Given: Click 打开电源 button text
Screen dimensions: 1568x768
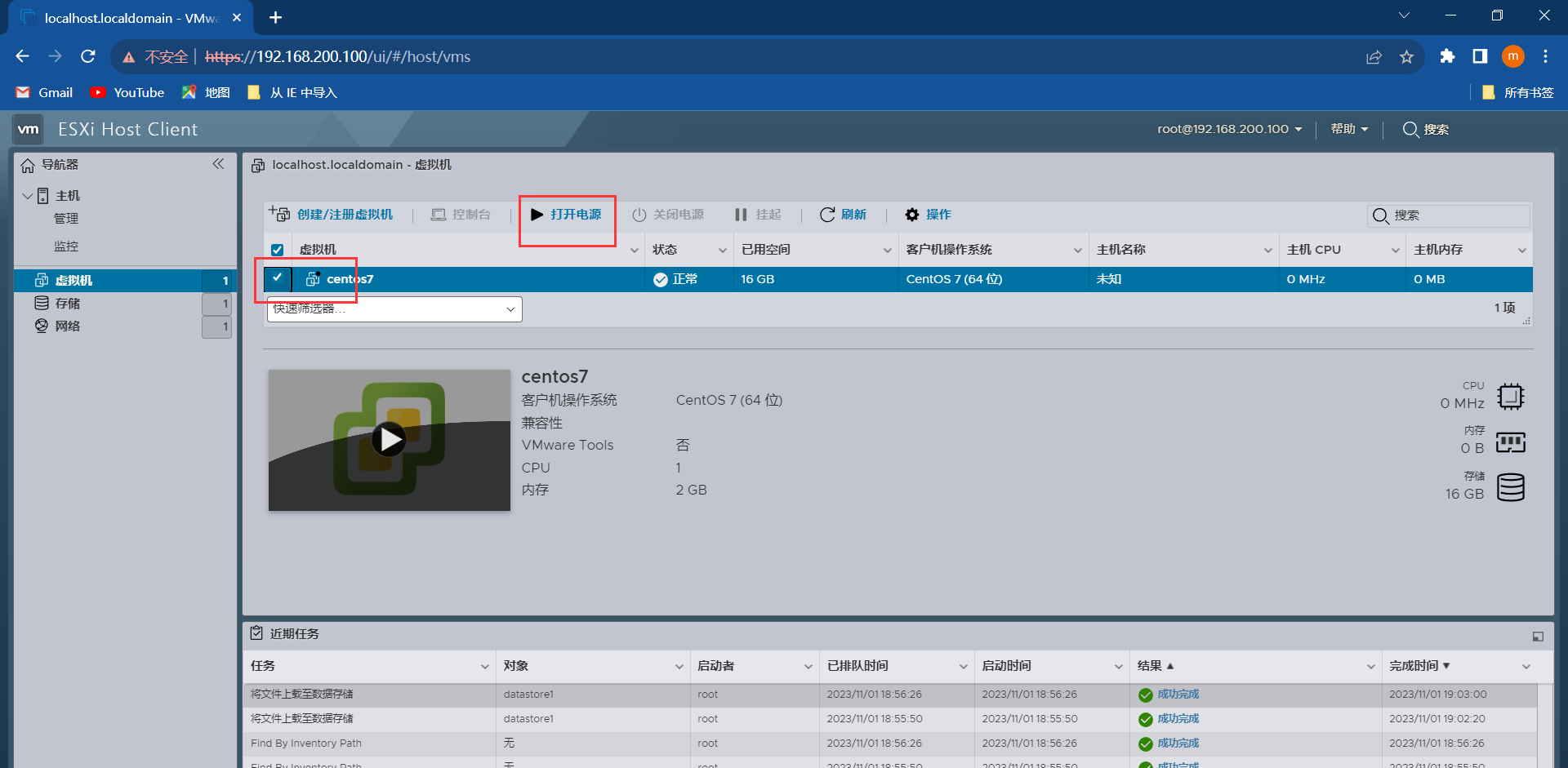Looking at the screenshot, I should tap(576, 215).
